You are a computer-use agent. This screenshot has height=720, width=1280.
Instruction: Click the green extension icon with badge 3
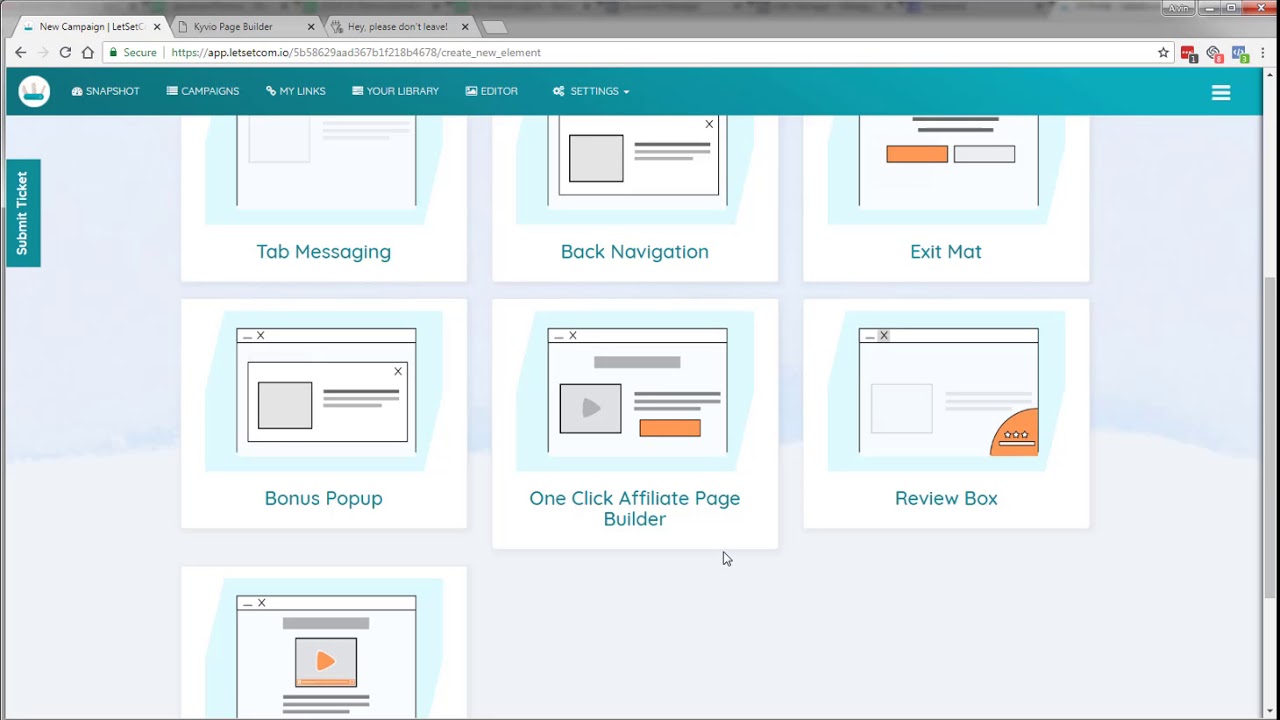click(x=1240, y=53)
